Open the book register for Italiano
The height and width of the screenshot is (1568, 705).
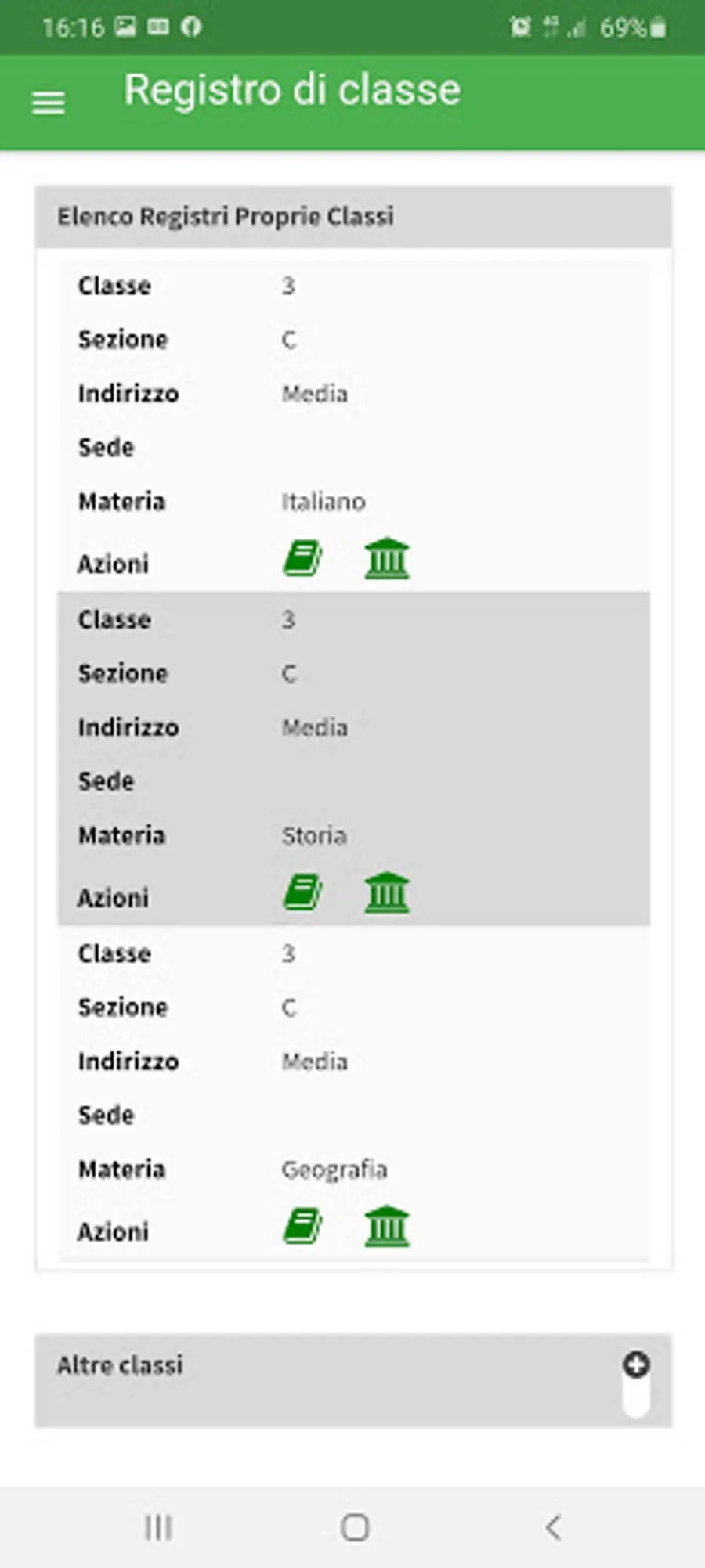302,559
